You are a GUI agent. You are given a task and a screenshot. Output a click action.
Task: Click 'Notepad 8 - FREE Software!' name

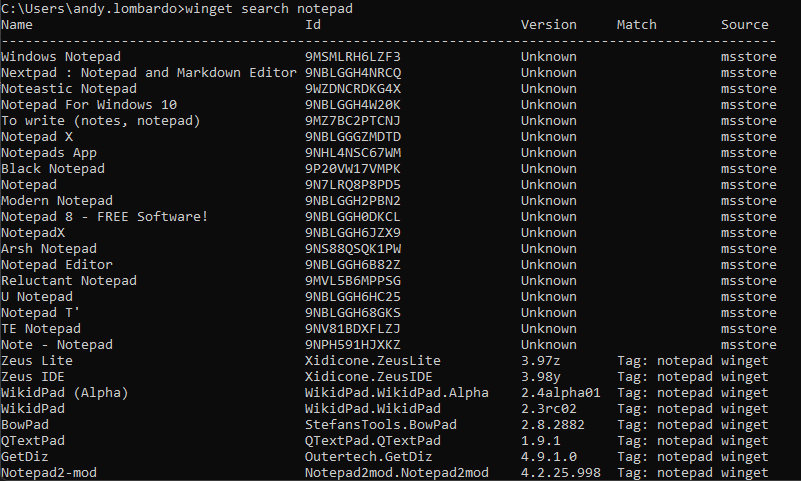[x=105, y=217]
